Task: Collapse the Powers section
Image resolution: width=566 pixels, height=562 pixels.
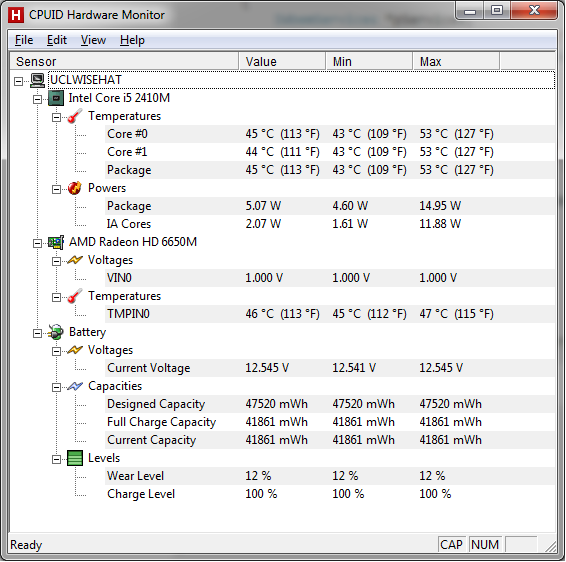Action: (56, 189)
